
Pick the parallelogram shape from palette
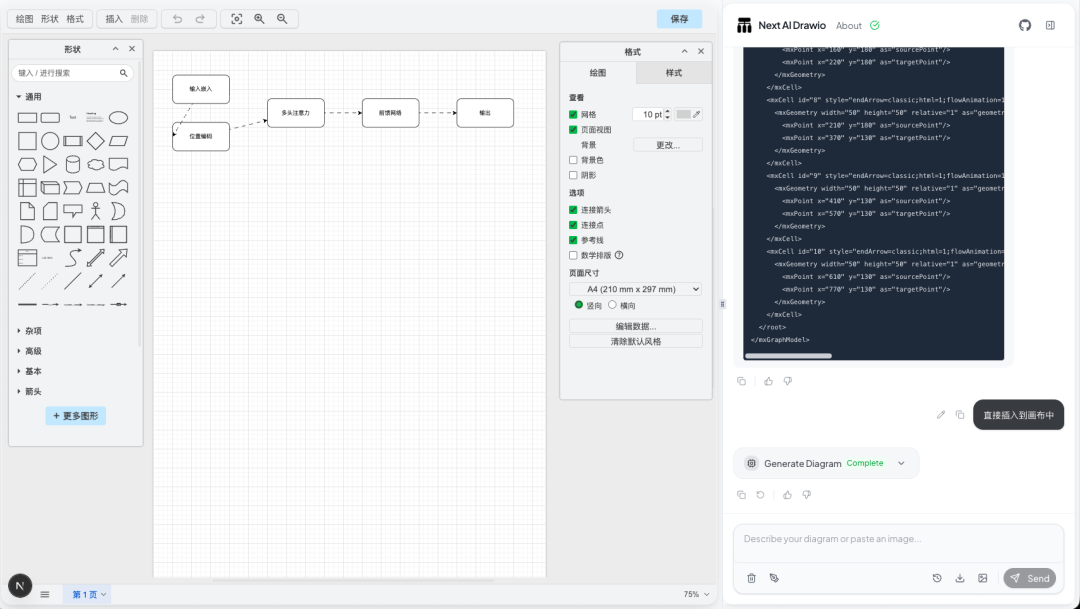tap(118, 141)
